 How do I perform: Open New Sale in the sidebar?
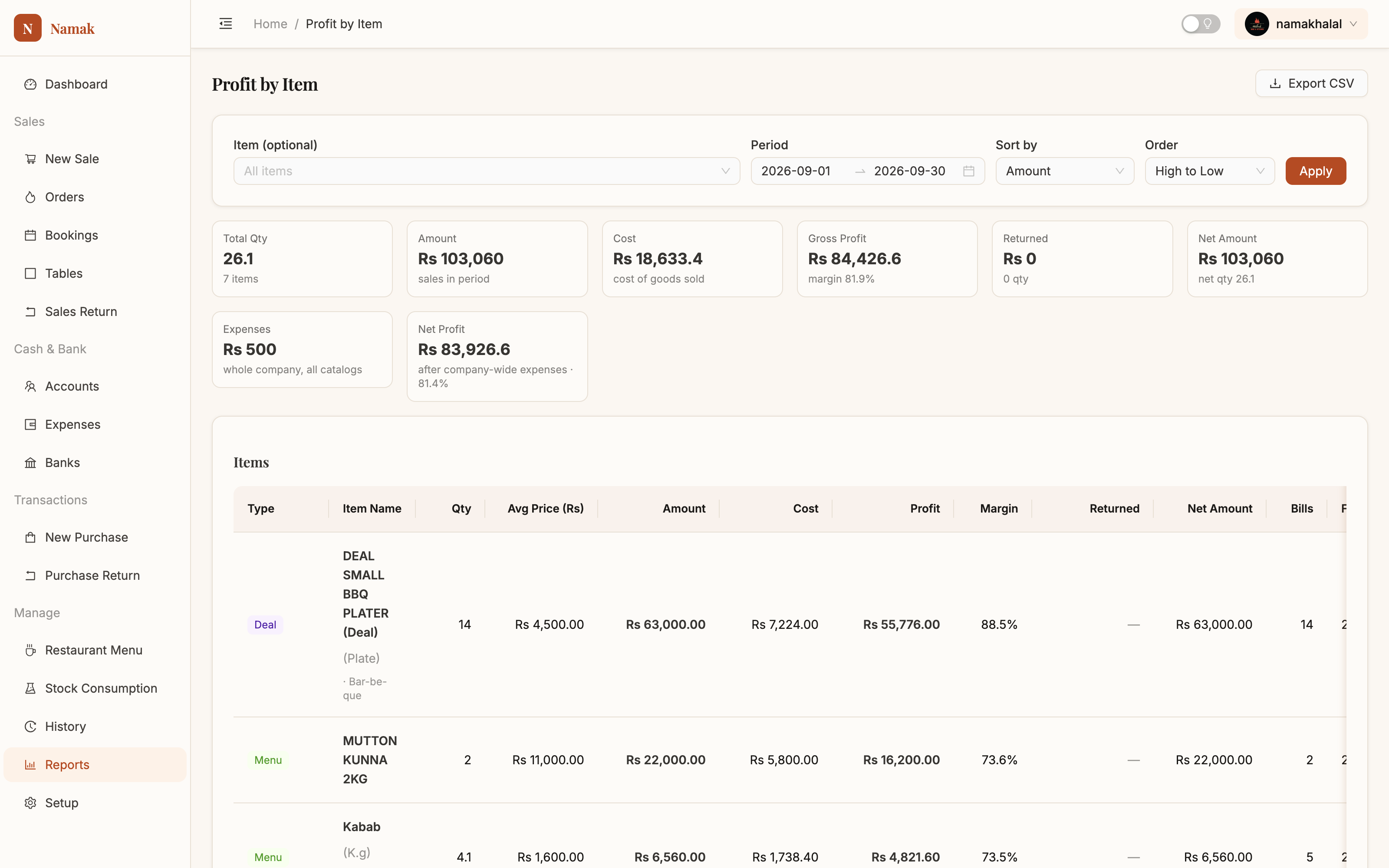coord(95,159)
